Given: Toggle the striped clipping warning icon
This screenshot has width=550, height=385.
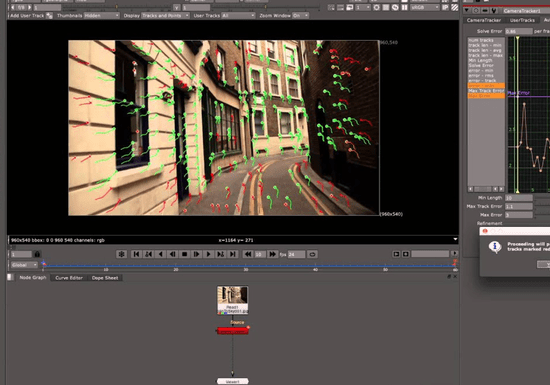Looking at the screenshot, I should click(x=455, y=7).
